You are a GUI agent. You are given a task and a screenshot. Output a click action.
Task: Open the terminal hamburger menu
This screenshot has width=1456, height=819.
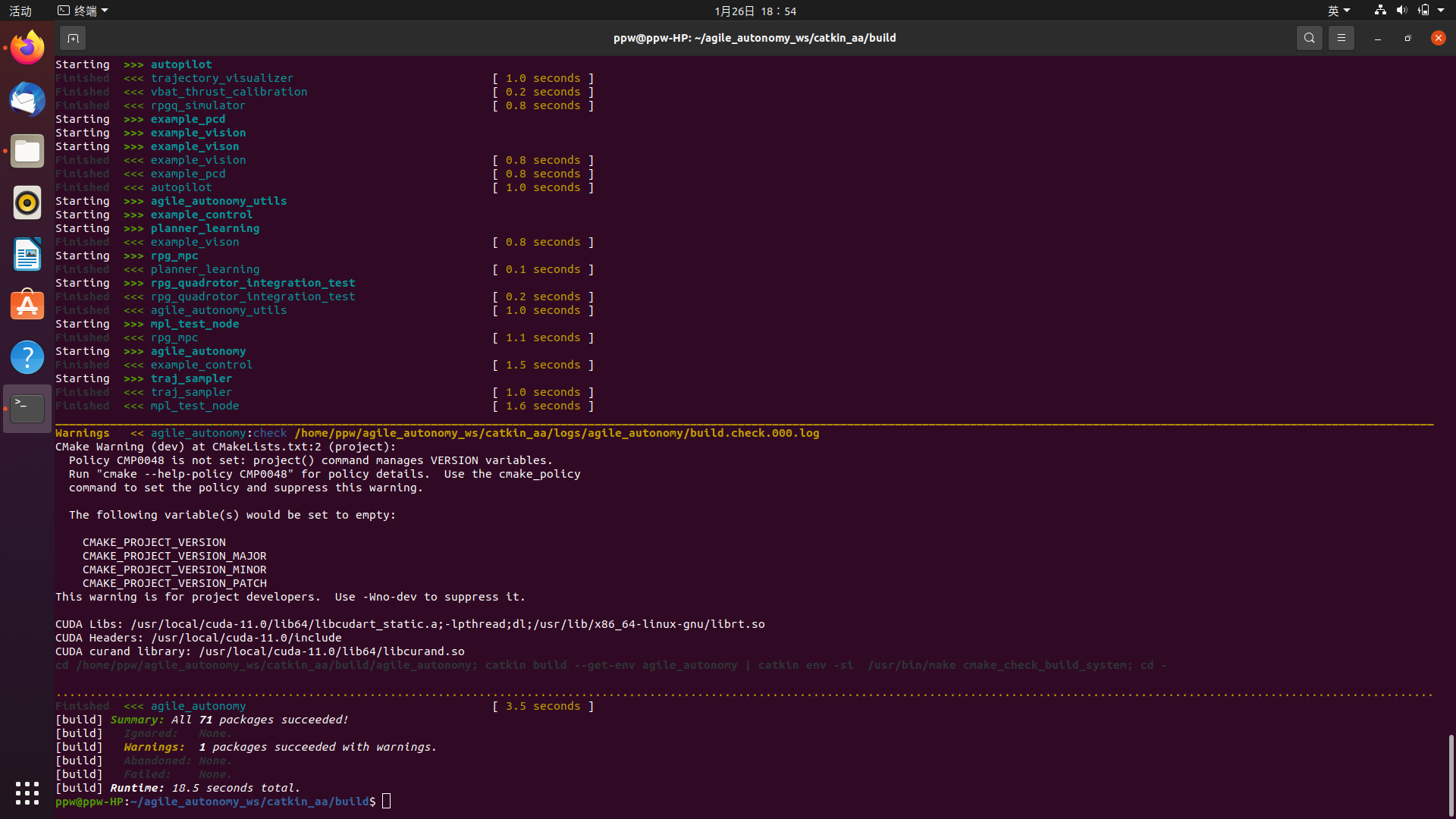pyautogui.click(x=1341, y=38)
